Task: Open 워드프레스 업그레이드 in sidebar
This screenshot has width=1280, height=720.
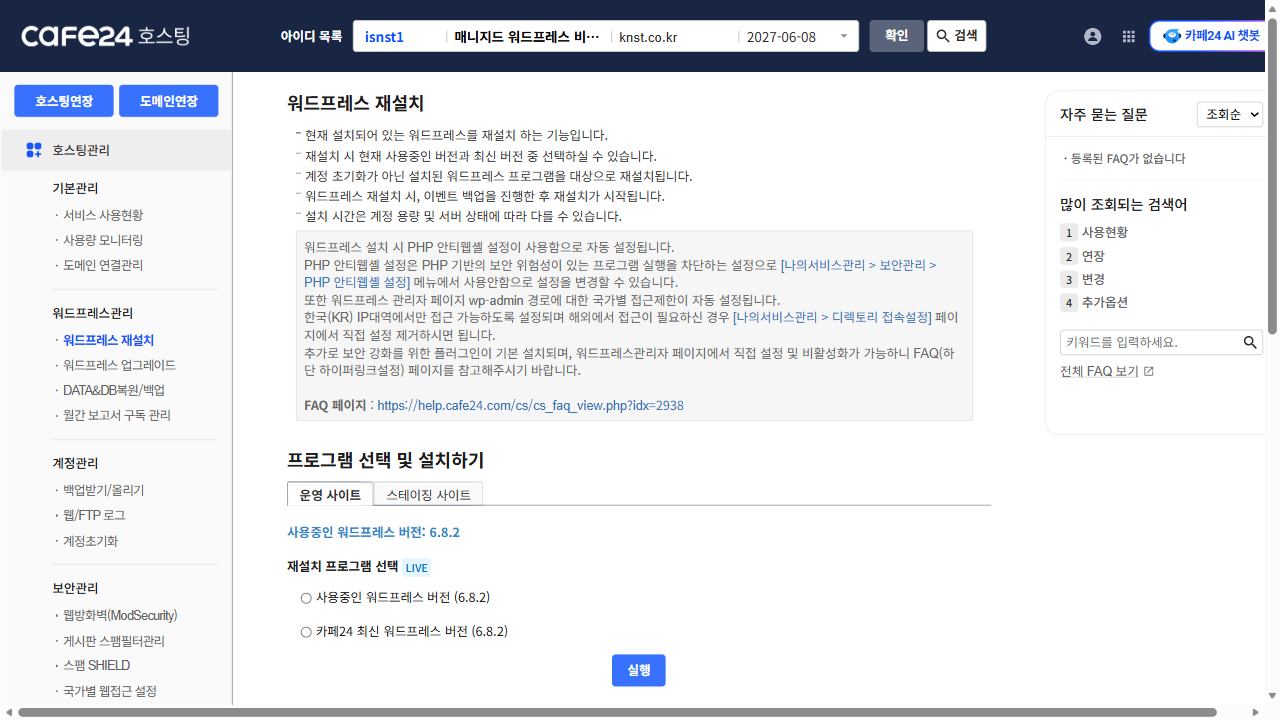Action: [x=119, y=365]
